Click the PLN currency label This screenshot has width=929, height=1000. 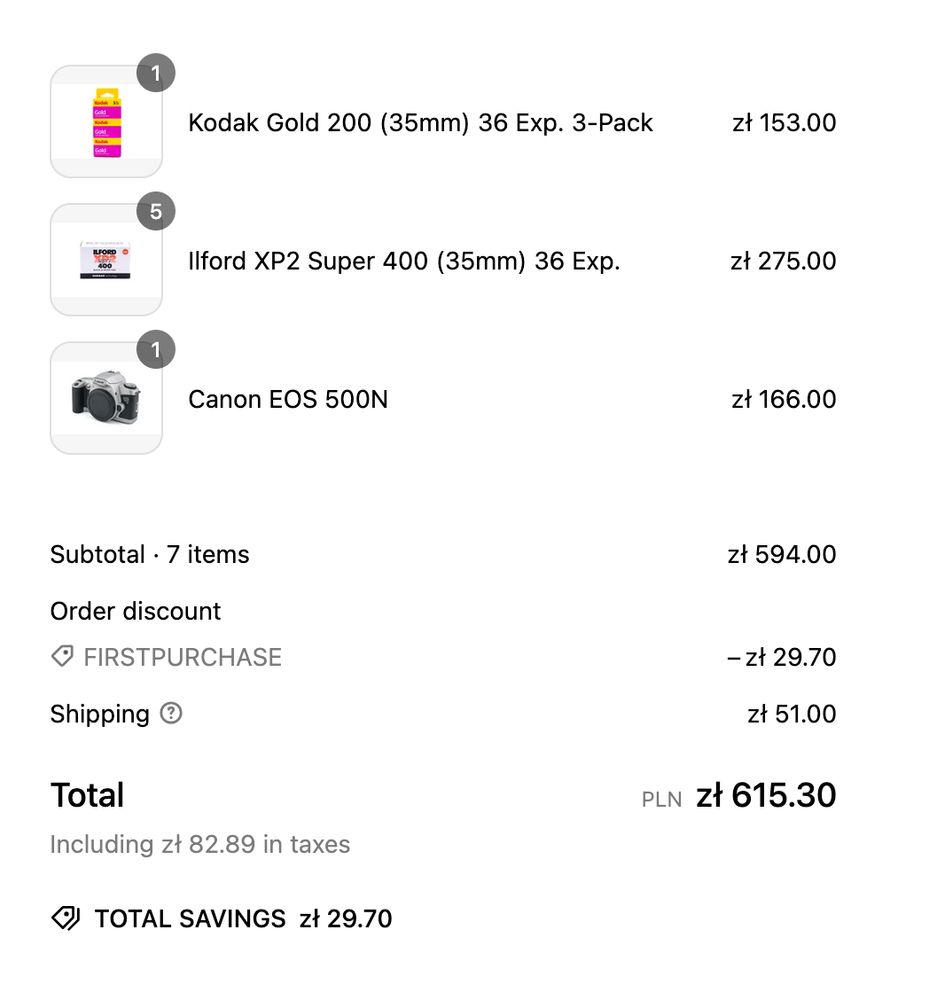tap(662, 799)
